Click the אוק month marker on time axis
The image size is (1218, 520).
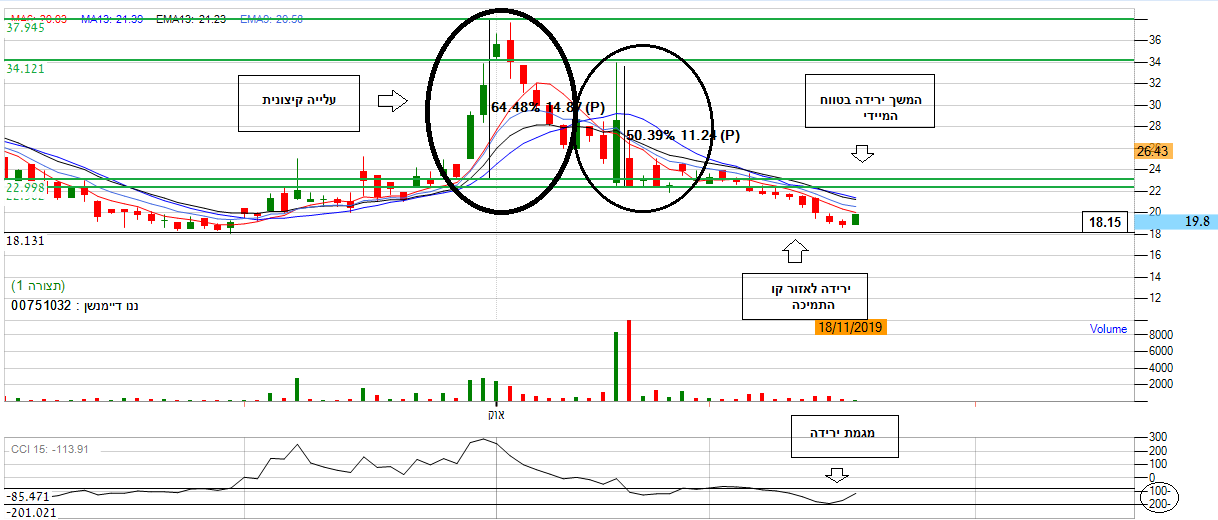point(496,413)
